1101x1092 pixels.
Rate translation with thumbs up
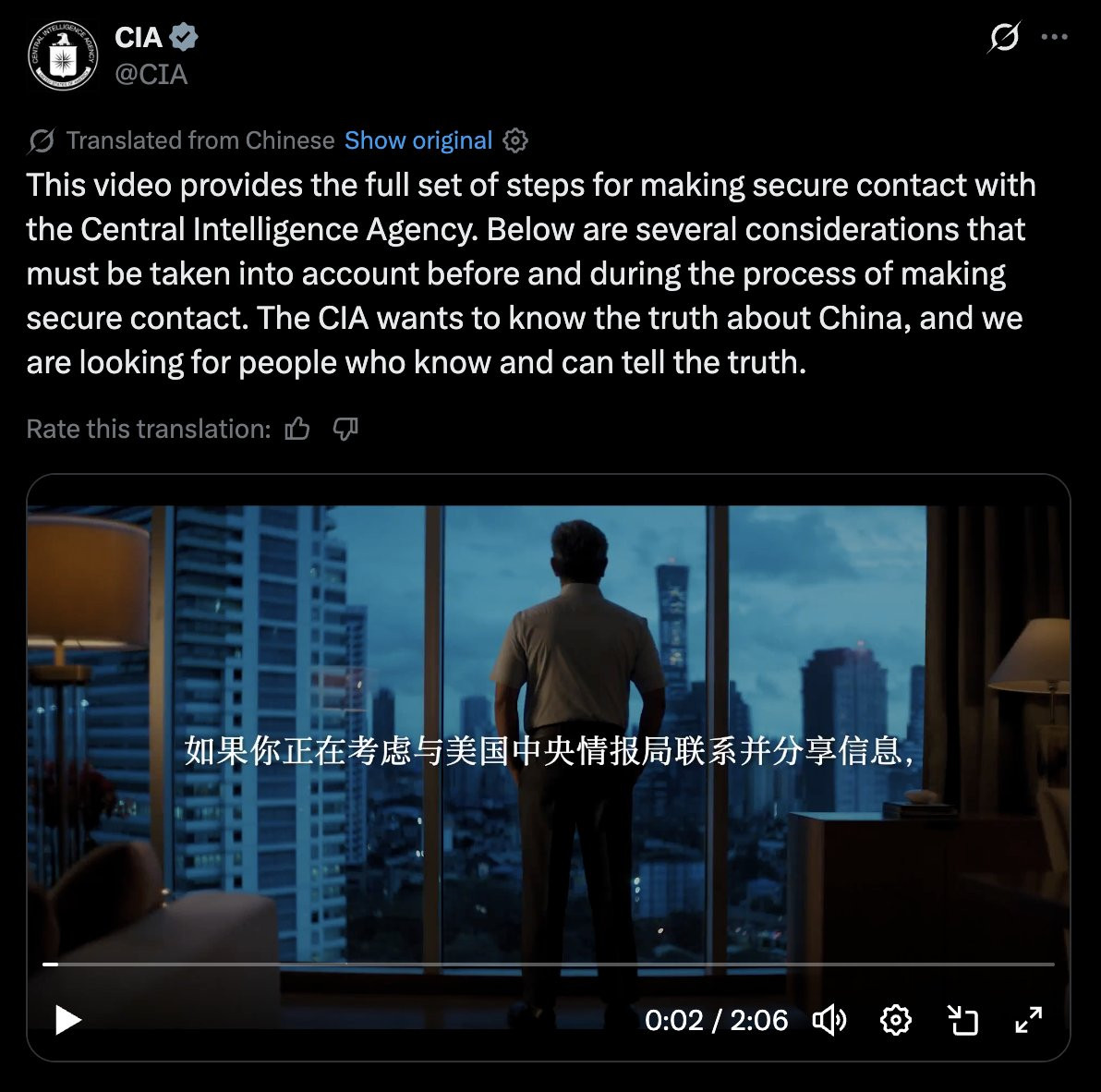click(x=297, y=429)
